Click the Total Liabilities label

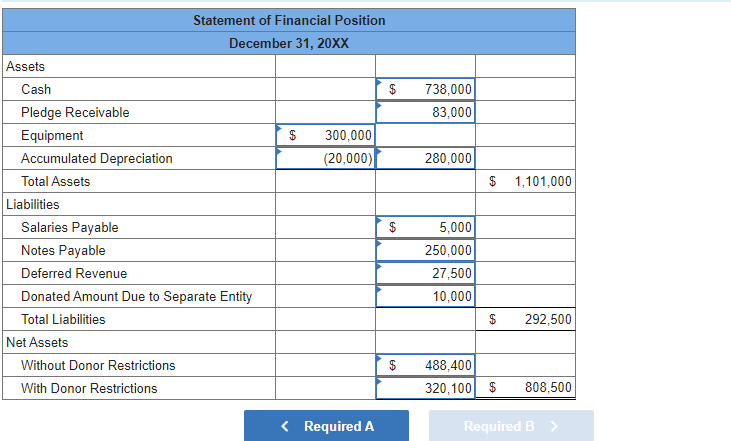click(x=63, y=319)
